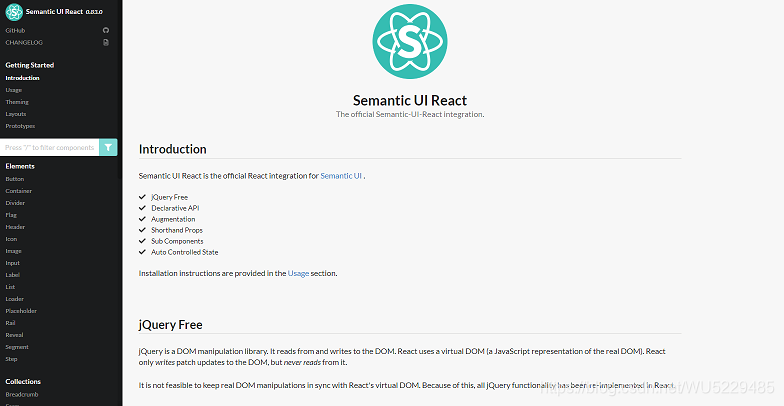
Task: Open the Image element docs
Action: coord(14,251)
